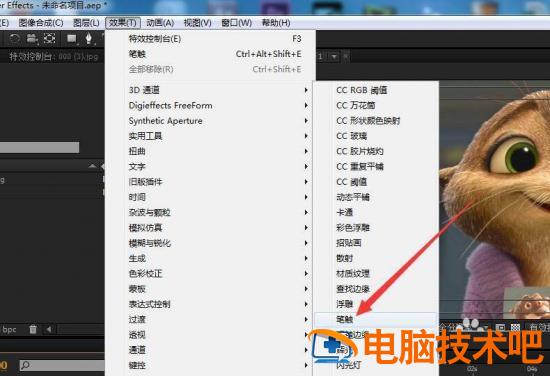Apply the 卡通 effect

click(x=376, y=213)
